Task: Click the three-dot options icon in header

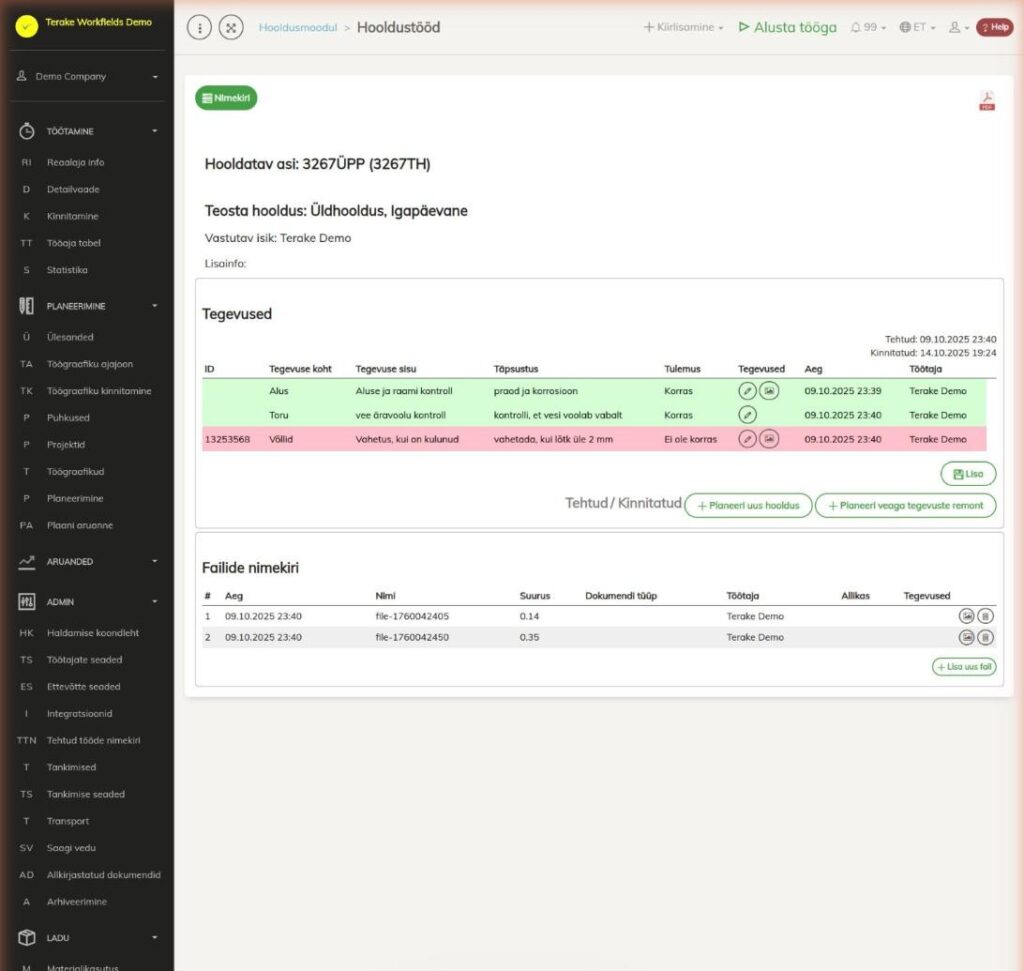Action: coord(199,27)
